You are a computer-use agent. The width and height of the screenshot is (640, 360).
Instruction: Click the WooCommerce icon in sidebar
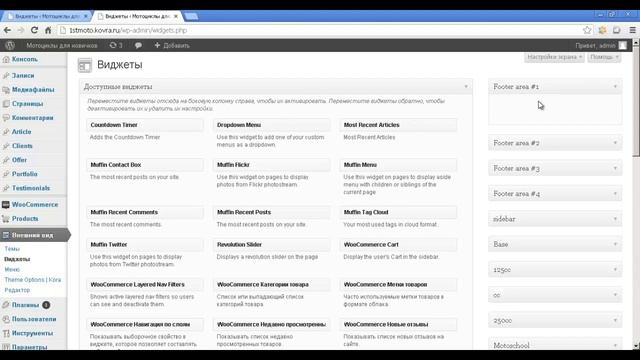coord(6,204)
